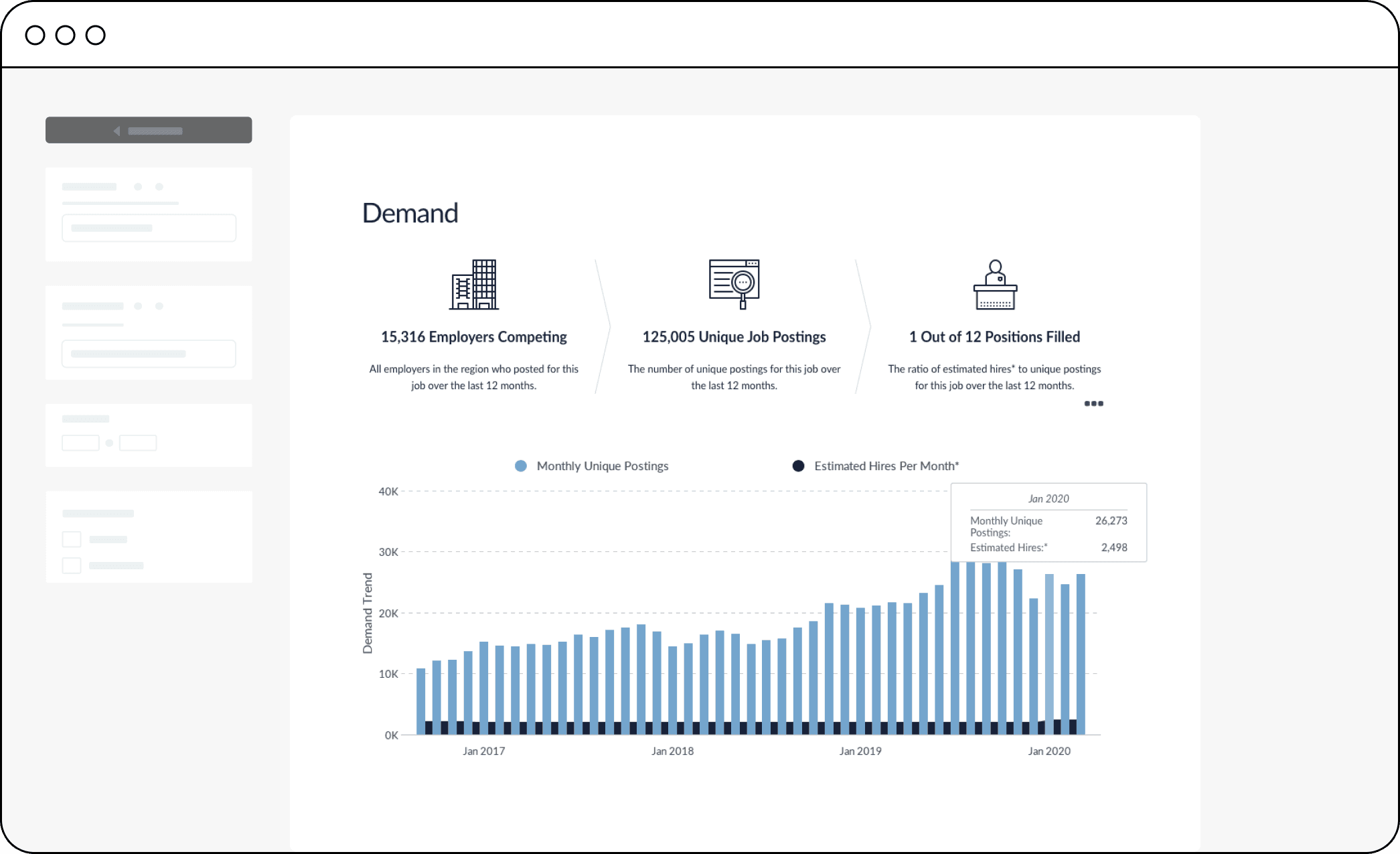
Task: Click the 1 Out of 12 Positions Filled heading
Action: click(x=994, y=337)
